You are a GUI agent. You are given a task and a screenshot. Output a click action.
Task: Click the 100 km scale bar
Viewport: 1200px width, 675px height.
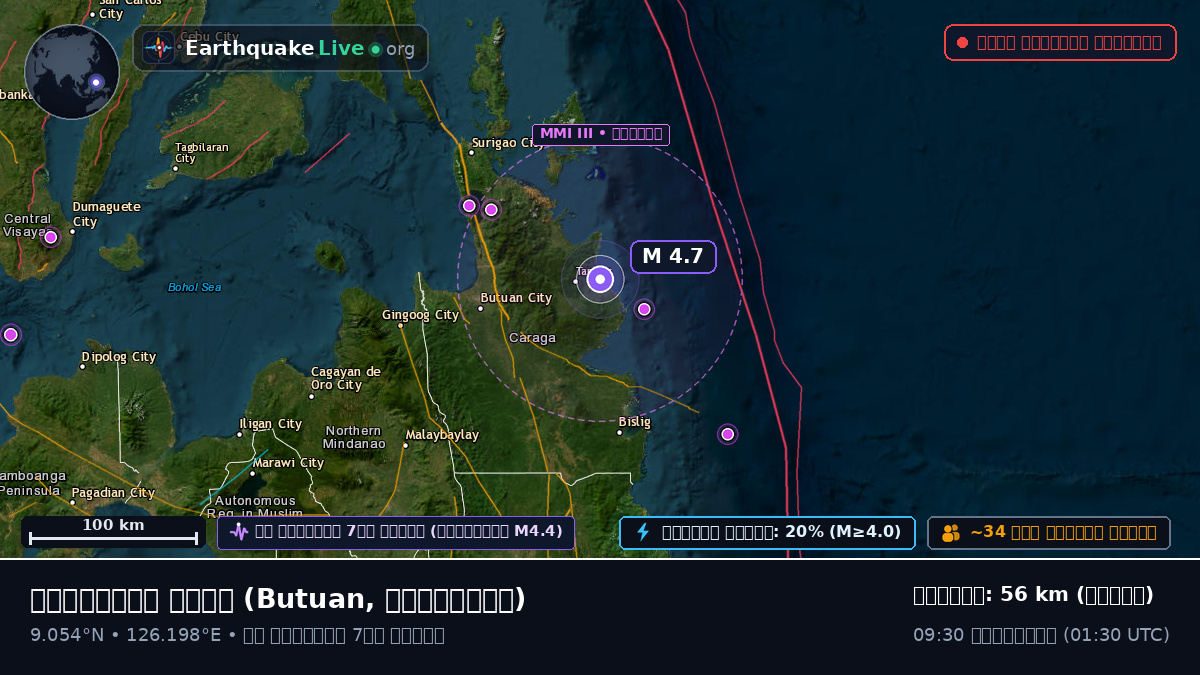click(113, 532)
